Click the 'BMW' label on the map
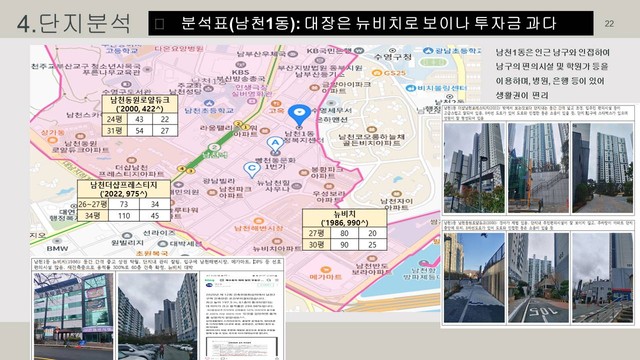The width and height of the screenshot is (640, 360). [x=57, y=248]
